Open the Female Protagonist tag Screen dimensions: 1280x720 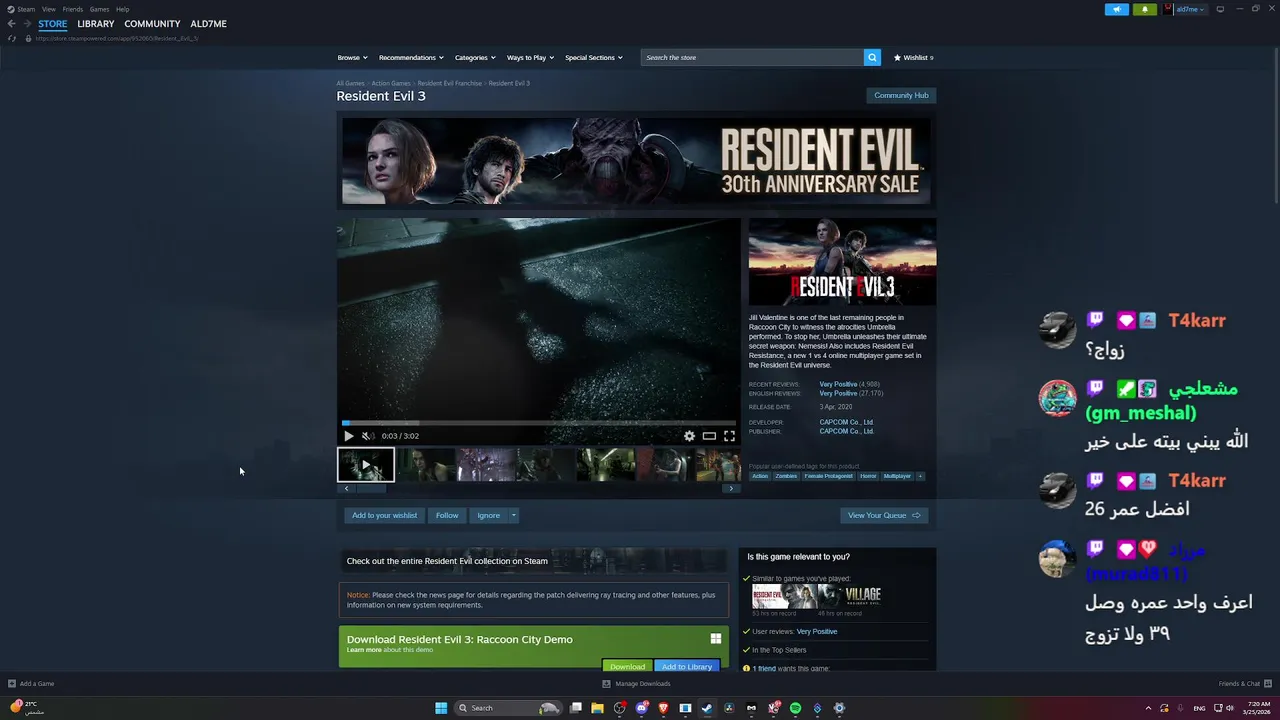(829, 476)
